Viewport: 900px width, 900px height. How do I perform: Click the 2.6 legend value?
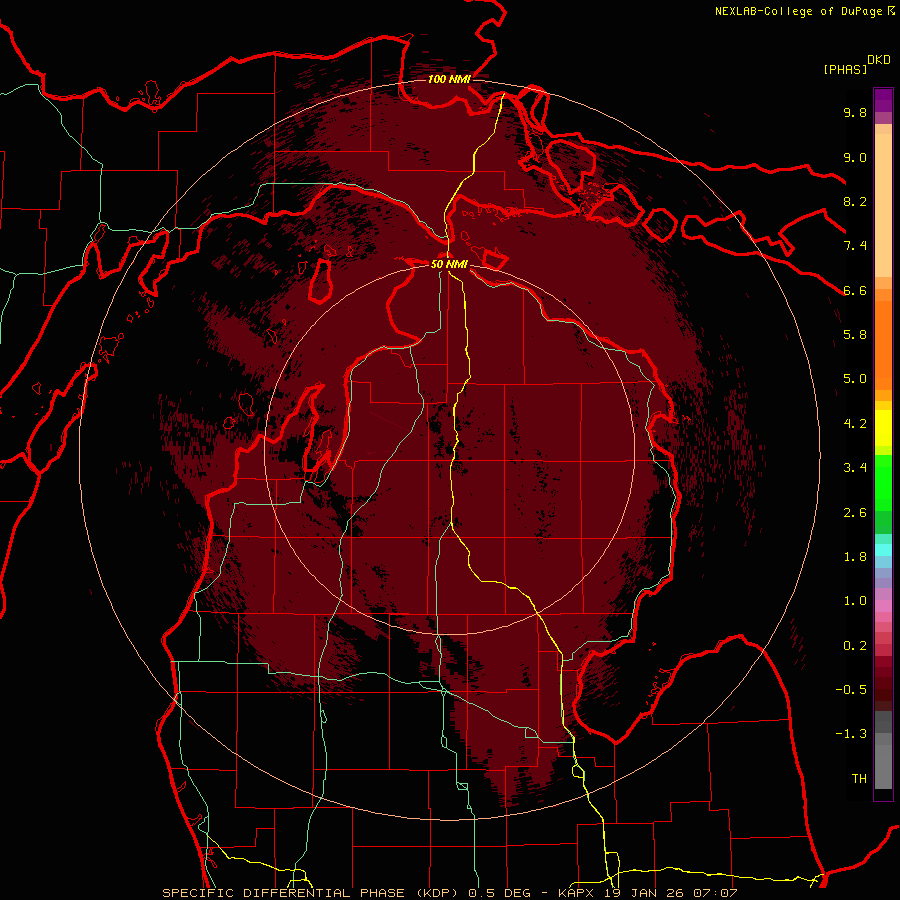(x=855, y=513)
